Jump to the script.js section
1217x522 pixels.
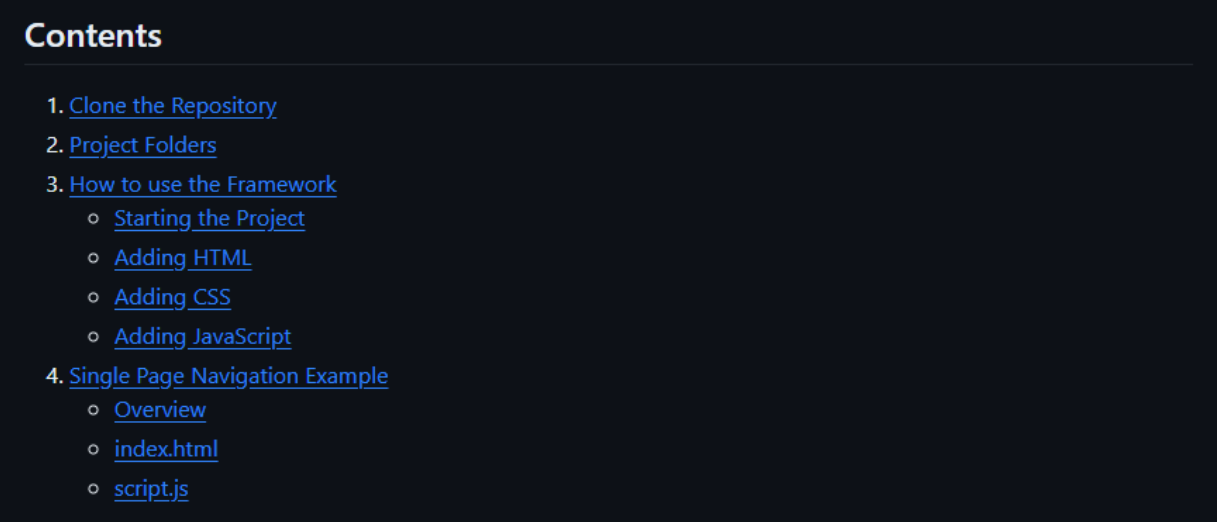tap(152, 489)
